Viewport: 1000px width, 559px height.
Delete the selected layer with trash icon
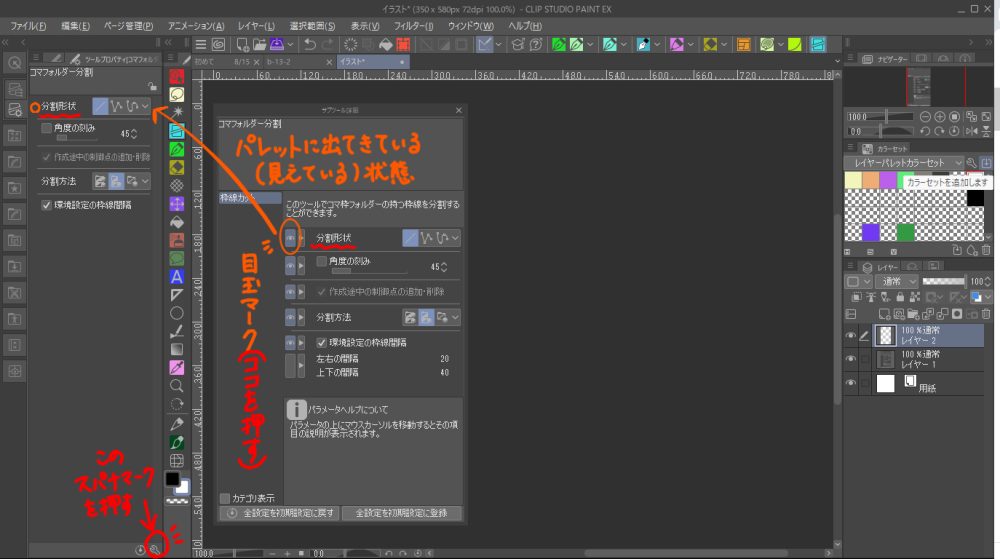[986, 314]
